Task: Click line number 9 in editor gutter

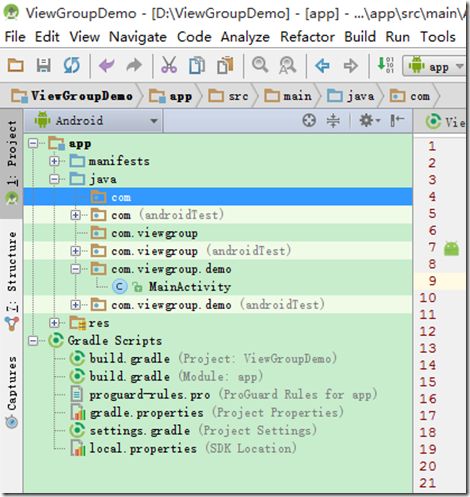Action: (432, 281)
